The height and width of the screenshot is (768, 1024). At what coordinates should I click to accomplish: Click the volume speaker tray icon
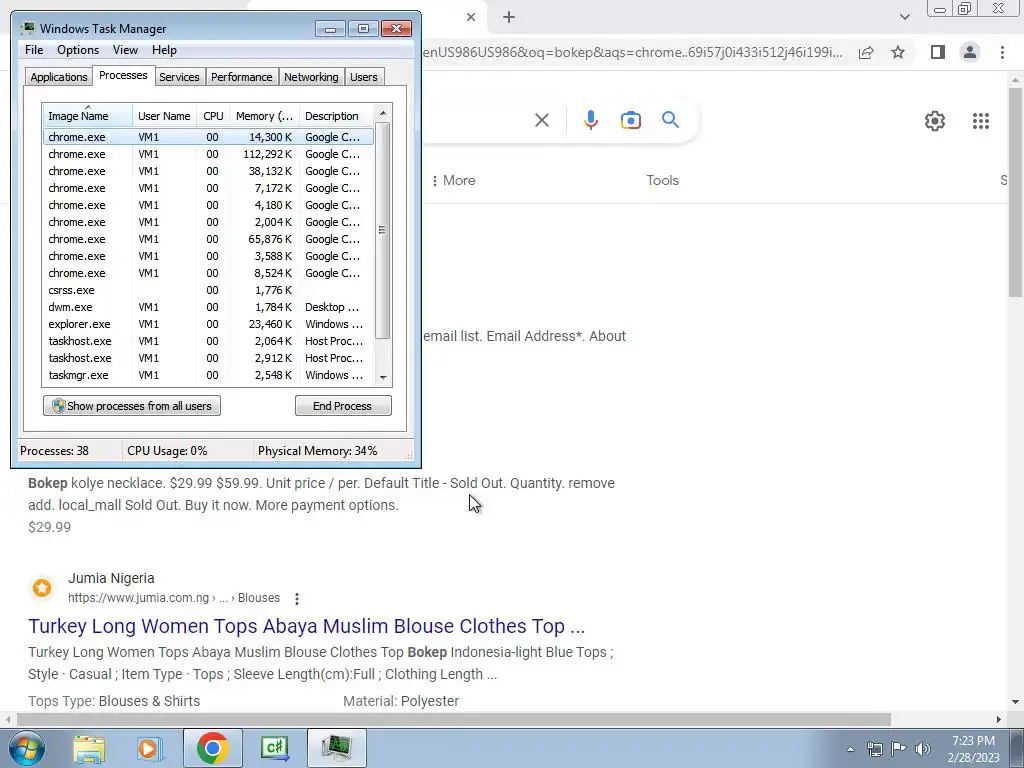point(923,749)
